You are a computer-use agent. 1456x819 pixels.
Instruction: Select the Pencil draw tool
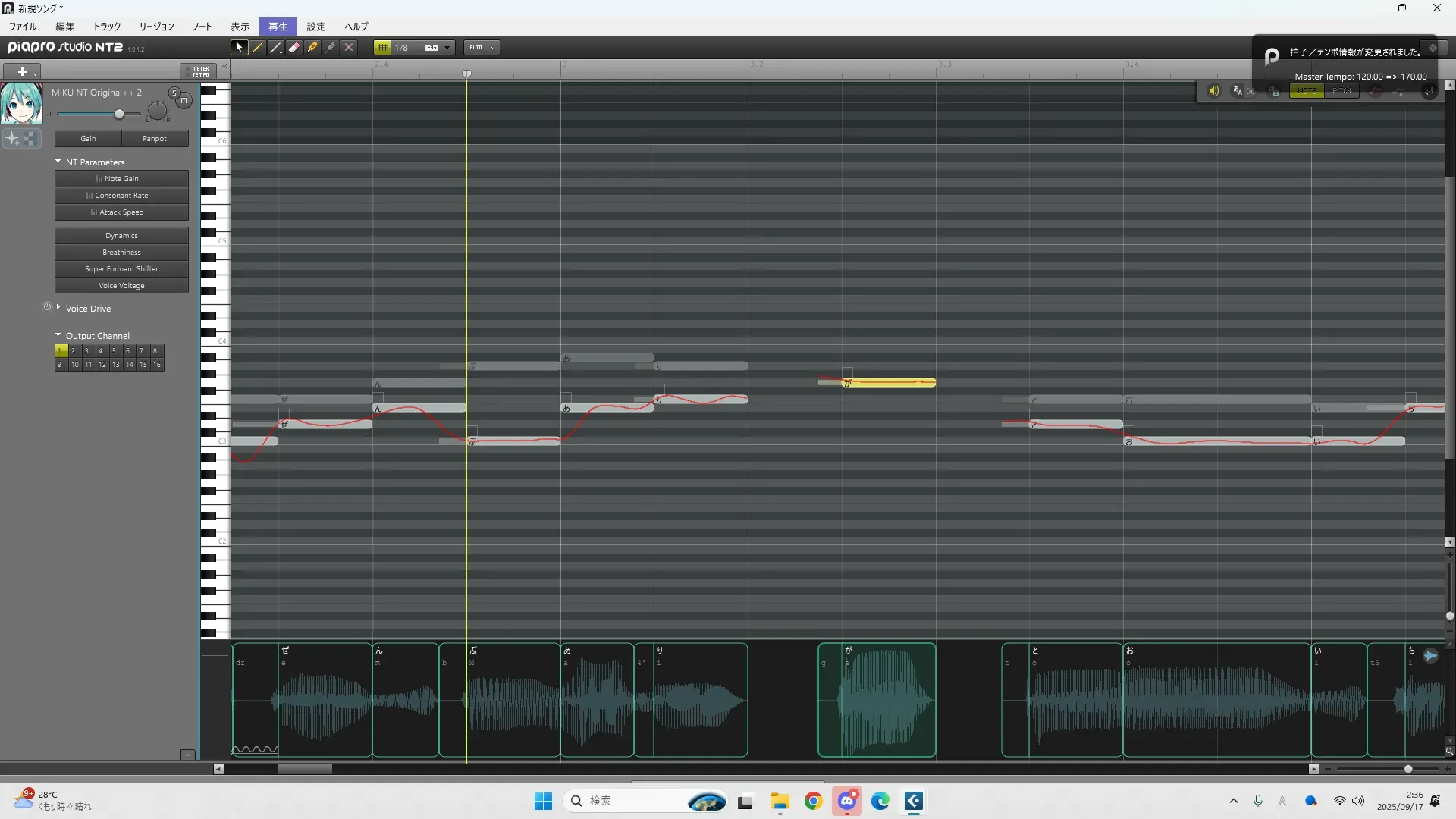coord(258,48)
